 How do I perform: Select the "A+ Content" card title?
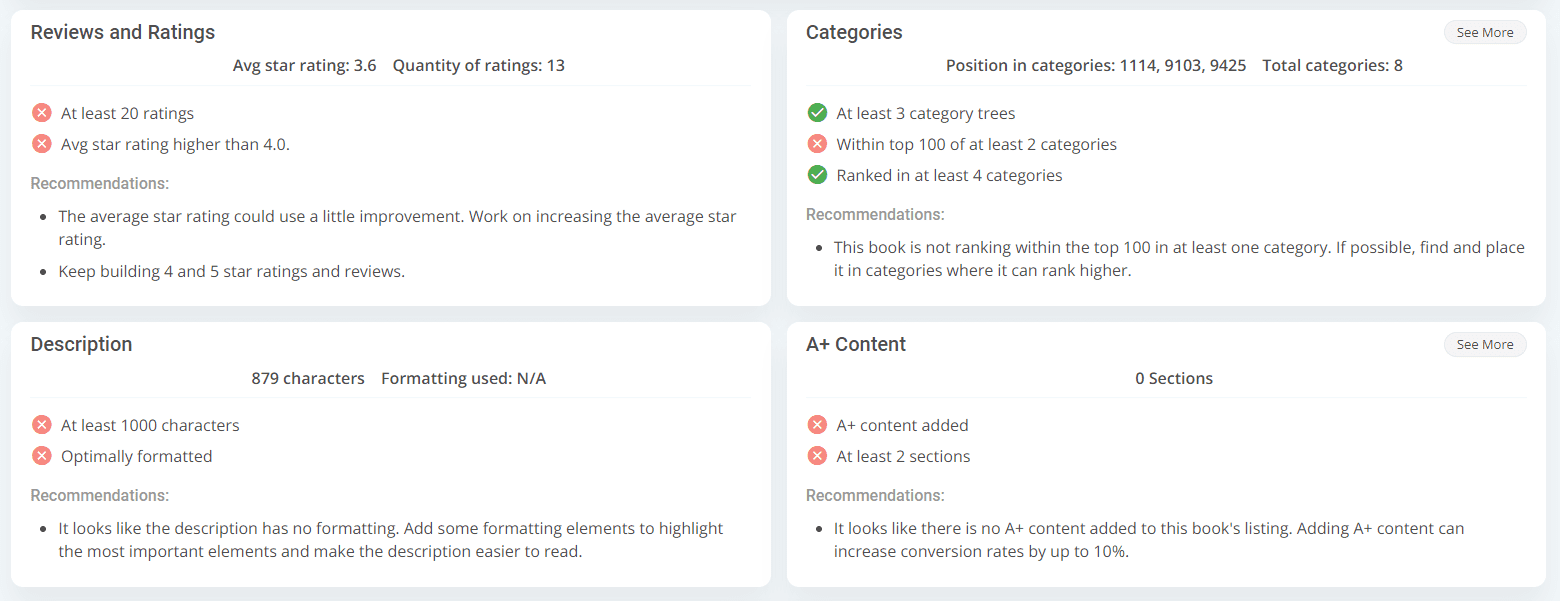pyautogui.click(x=856, y=344)
